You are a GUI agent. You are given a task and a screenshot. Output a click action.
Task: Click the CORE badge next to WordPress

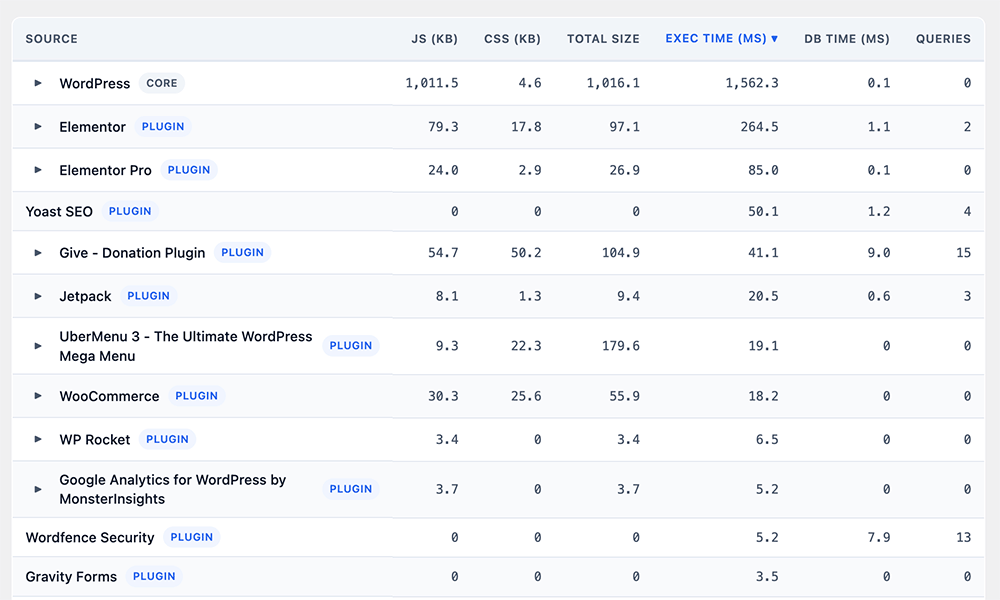162,83
